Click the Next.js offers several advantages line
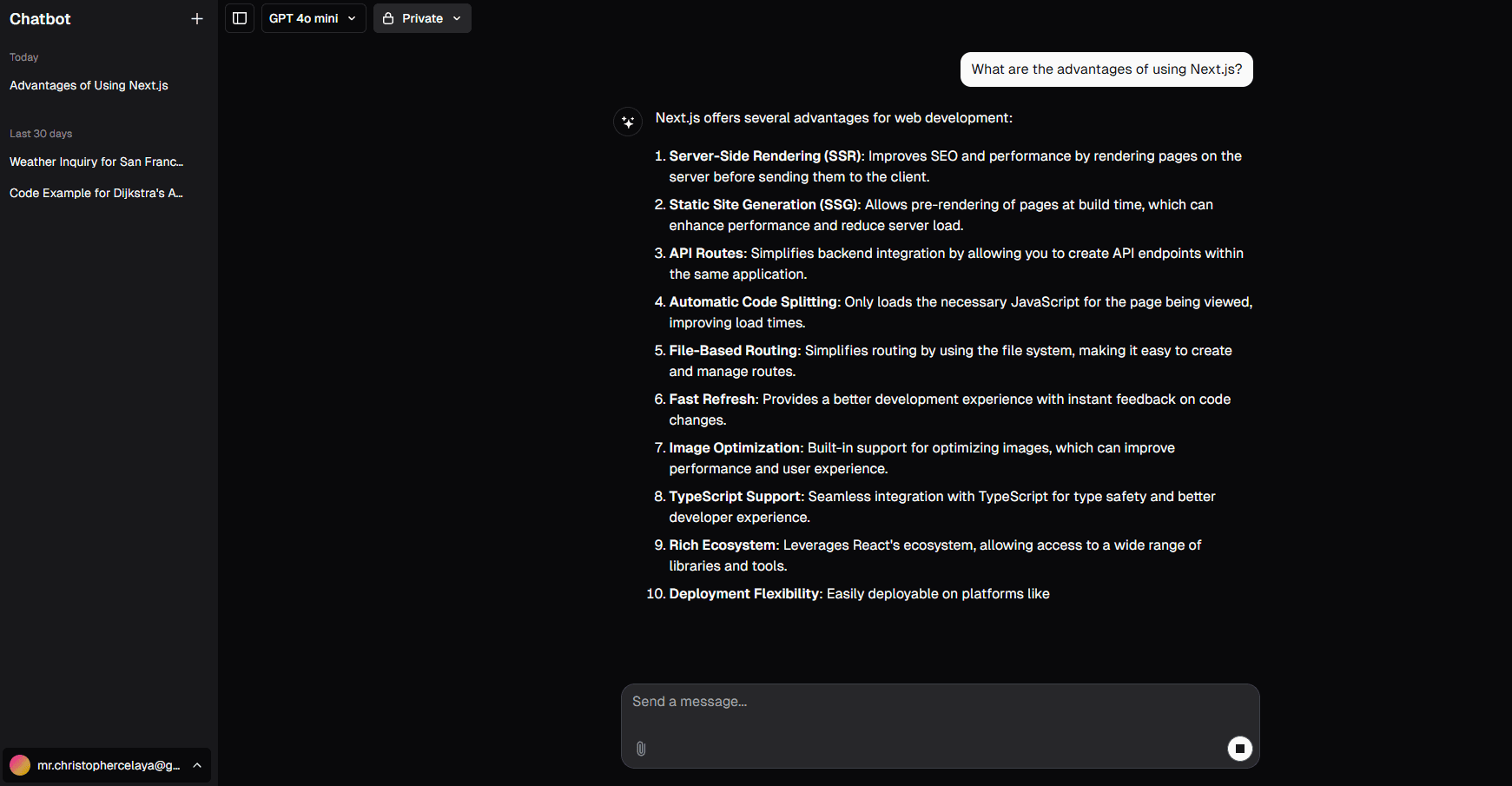Viewport: 1512px width, 786px height. pyautogui.click(x=834, y=118)
